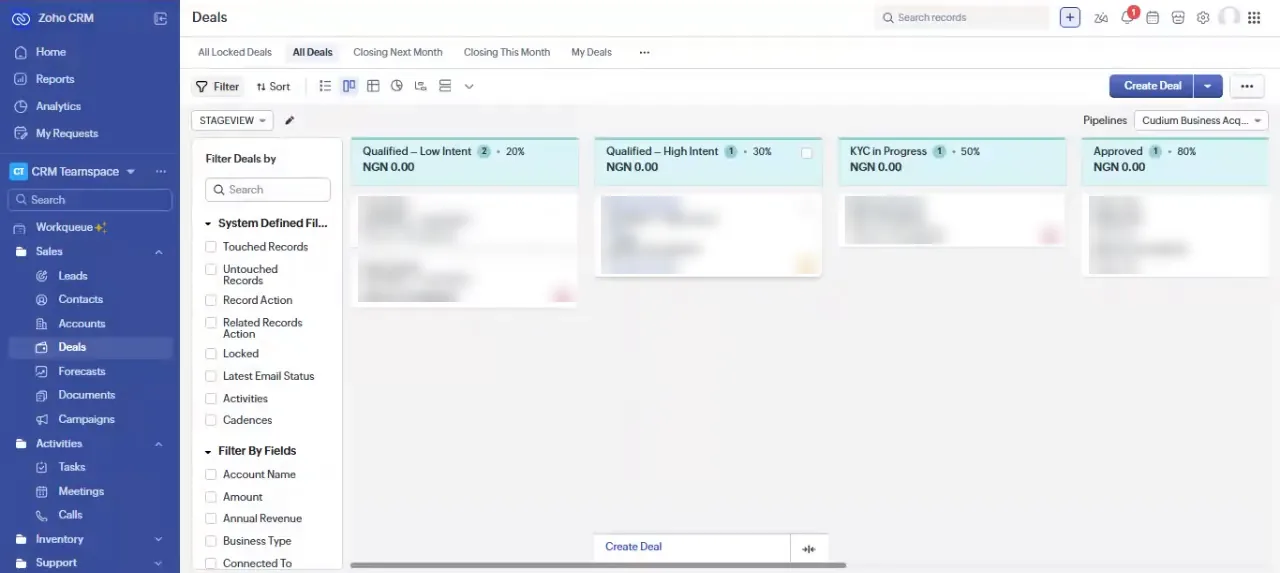Collapse Filter By Fields section
This screenshot has height=573, width=1280.
point(208,452)
